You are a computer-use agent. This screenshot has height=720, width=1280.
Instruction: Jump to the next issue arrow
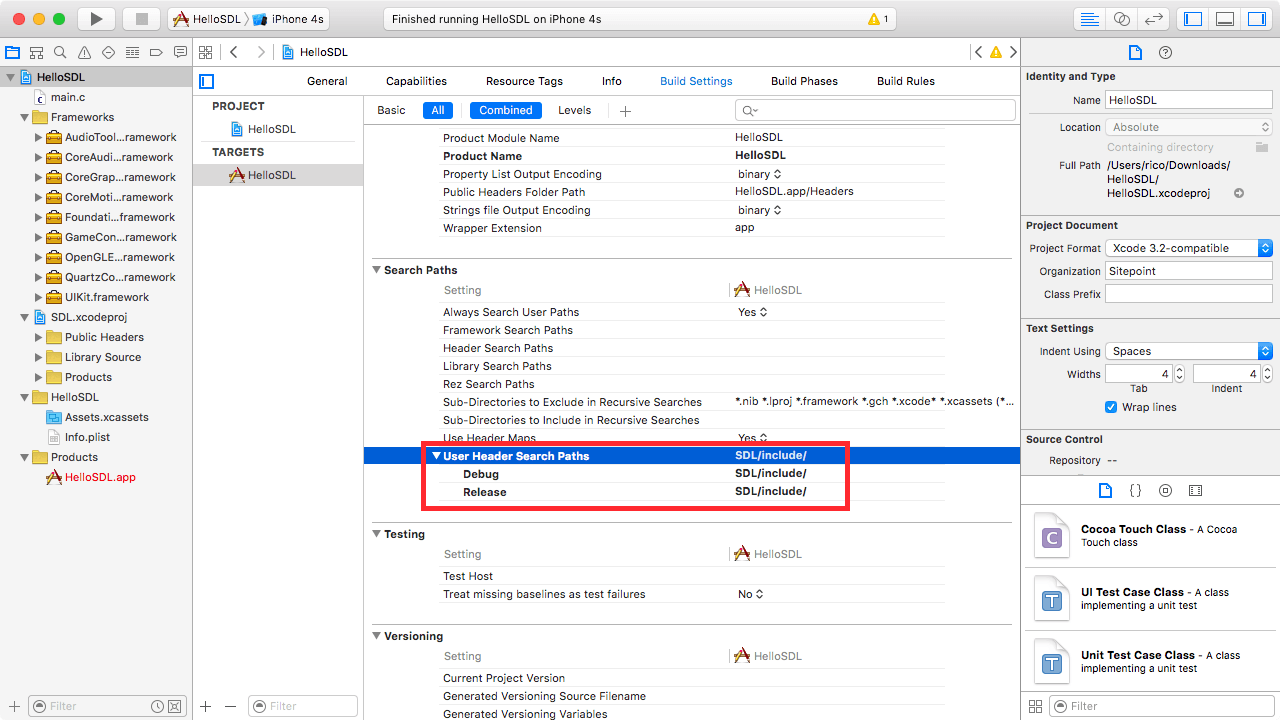[1013, 52]
